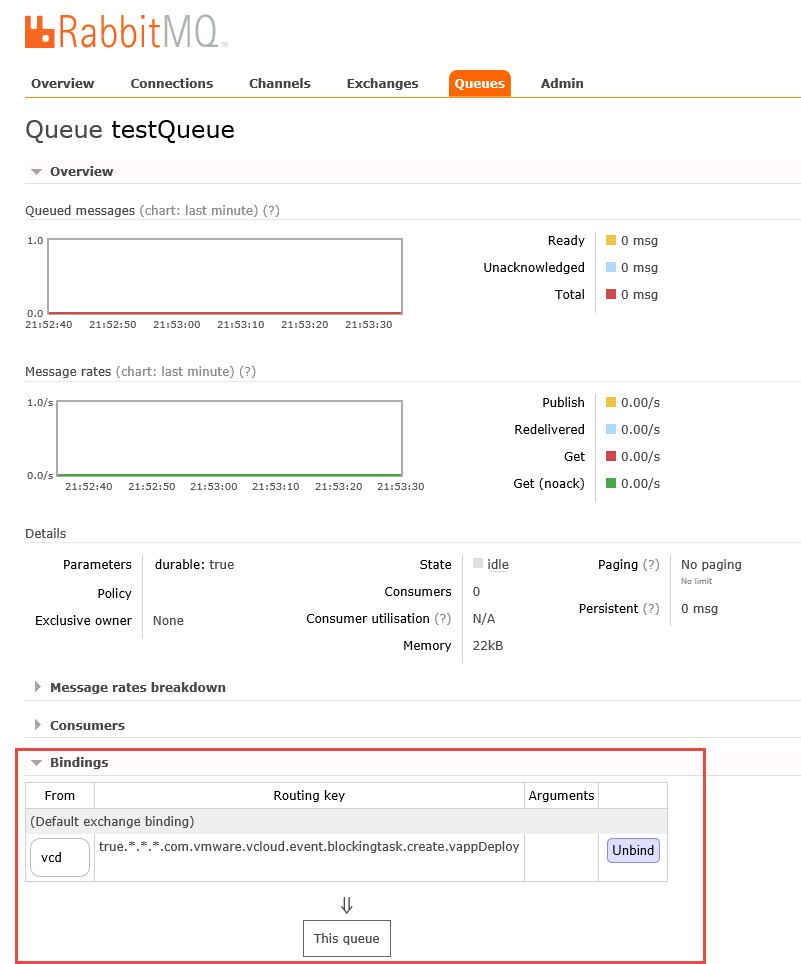Click the RabbitMQ logo icon
Image resolution: width=801 pixels, height=964 pixels.
40,31
